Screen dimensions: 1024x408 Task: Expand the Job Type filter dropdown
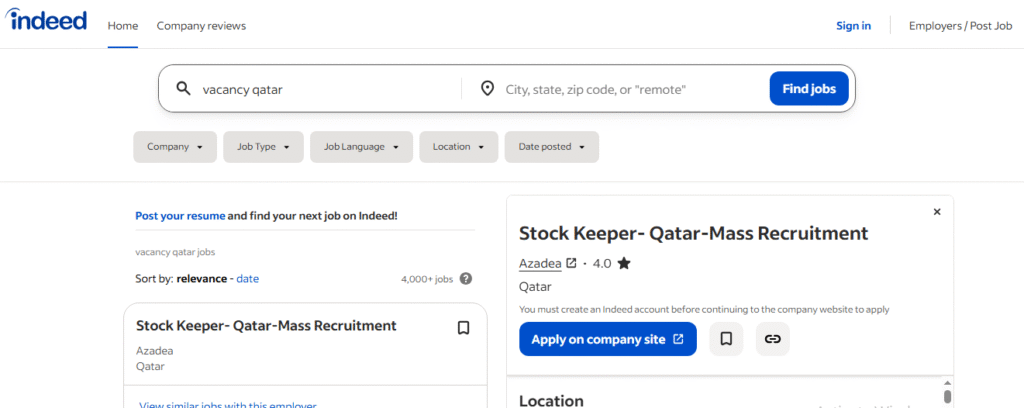coord(263,147)
